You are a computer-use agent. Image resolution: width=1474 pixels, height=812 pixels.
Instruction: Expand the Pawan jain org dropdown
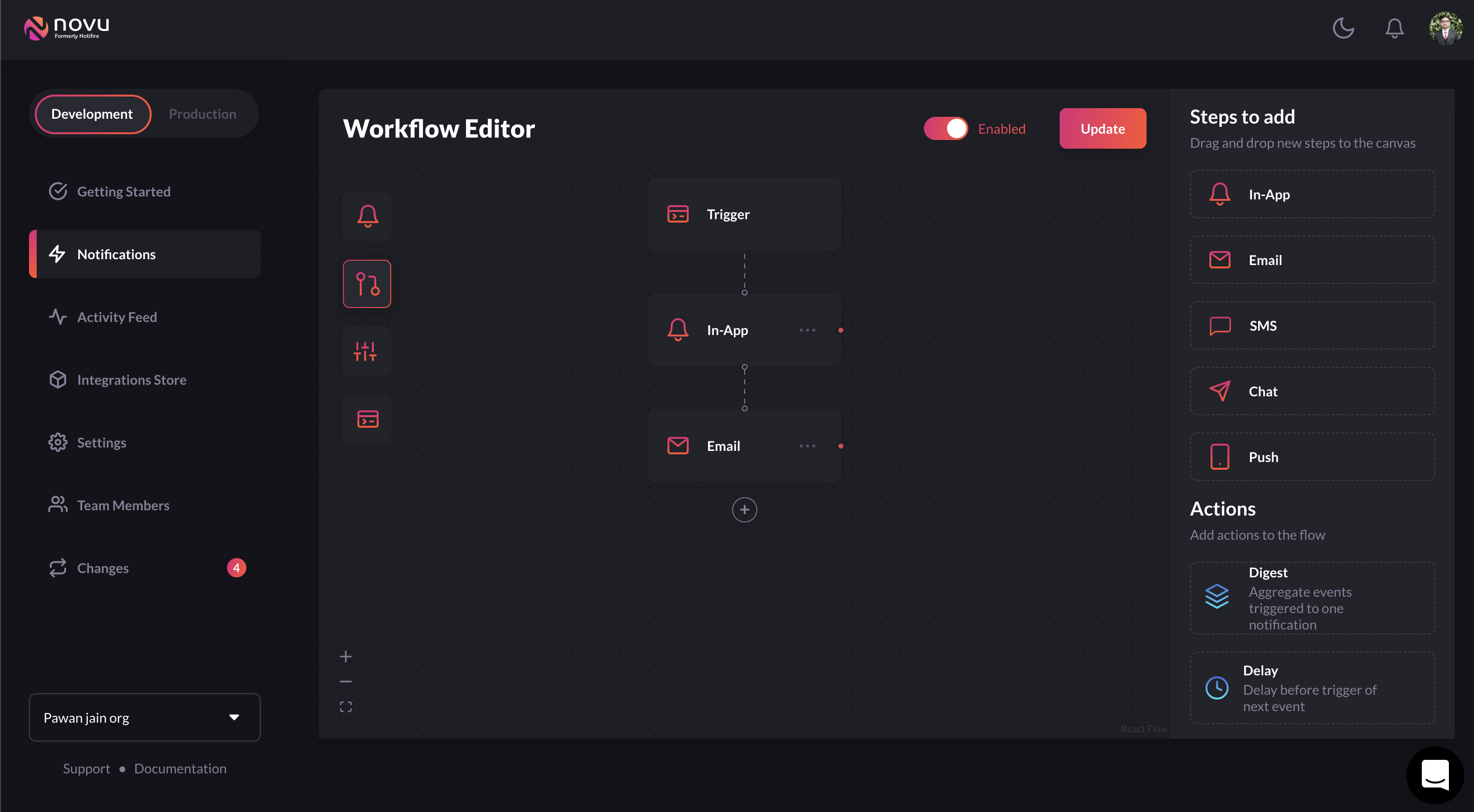pyautogui.click(x=234, y=717)
